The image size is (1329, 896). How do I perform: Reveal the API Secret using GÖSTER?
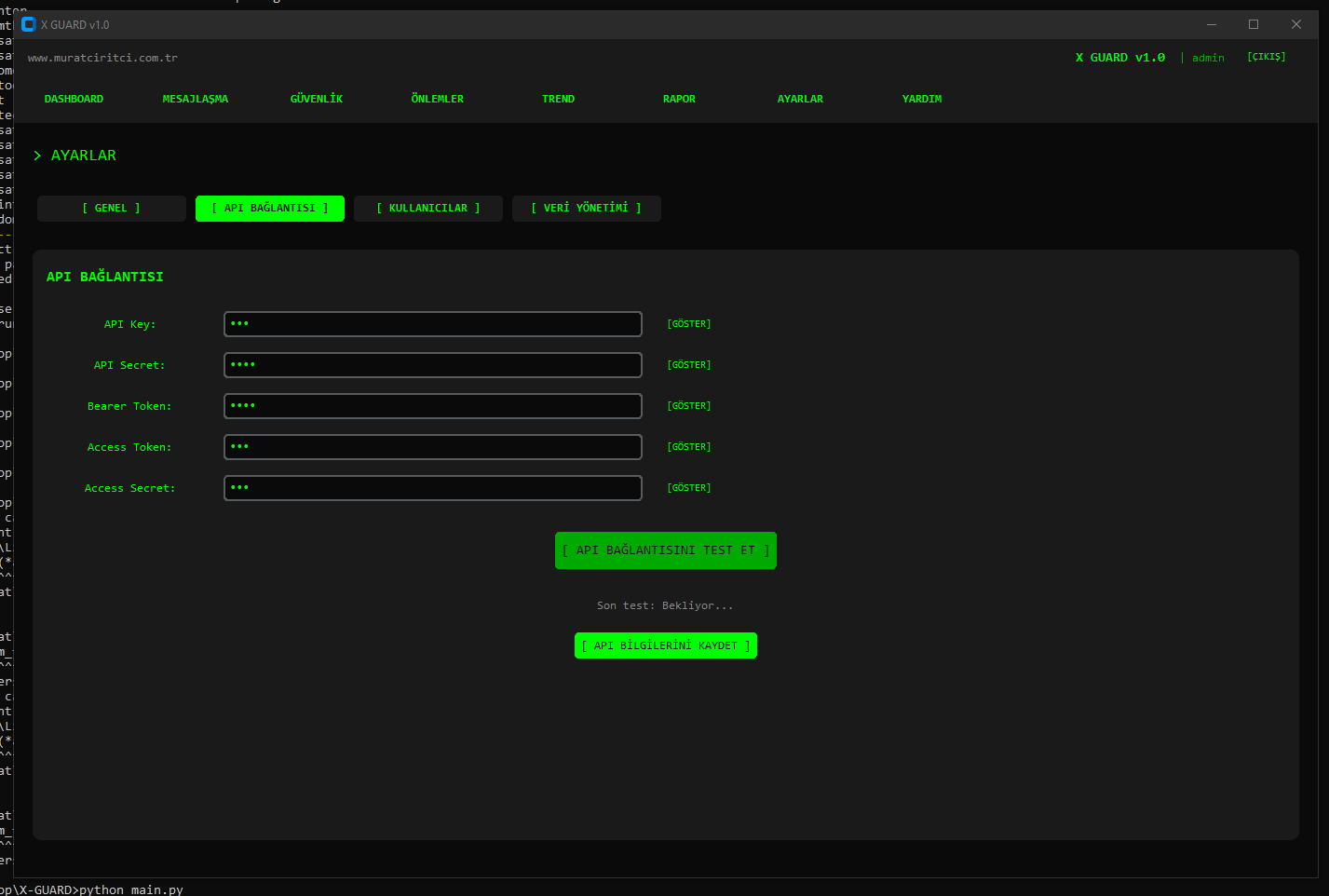[x=688, y=365]
